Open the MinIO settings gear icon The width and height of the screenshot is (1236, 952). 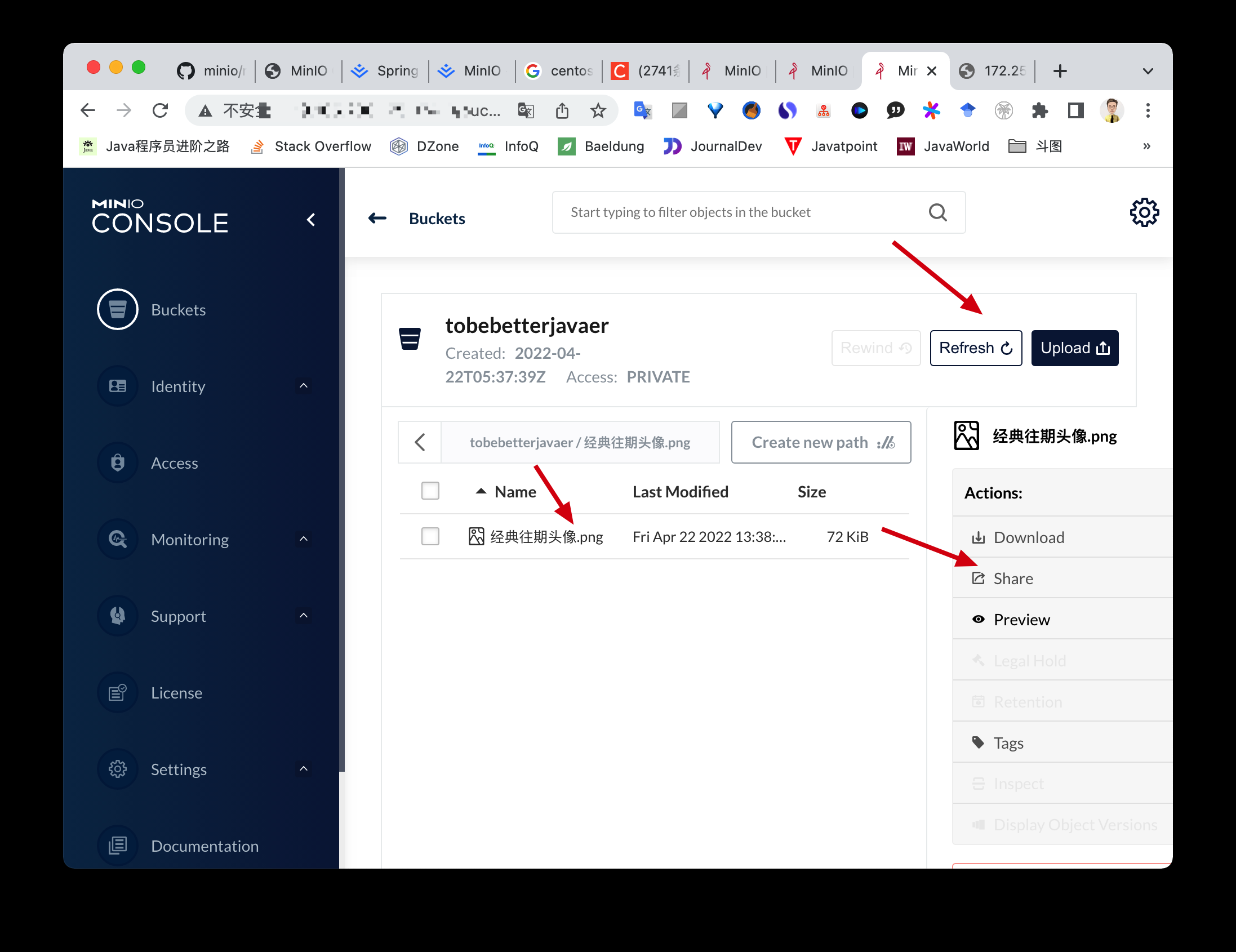[1144, 212]
